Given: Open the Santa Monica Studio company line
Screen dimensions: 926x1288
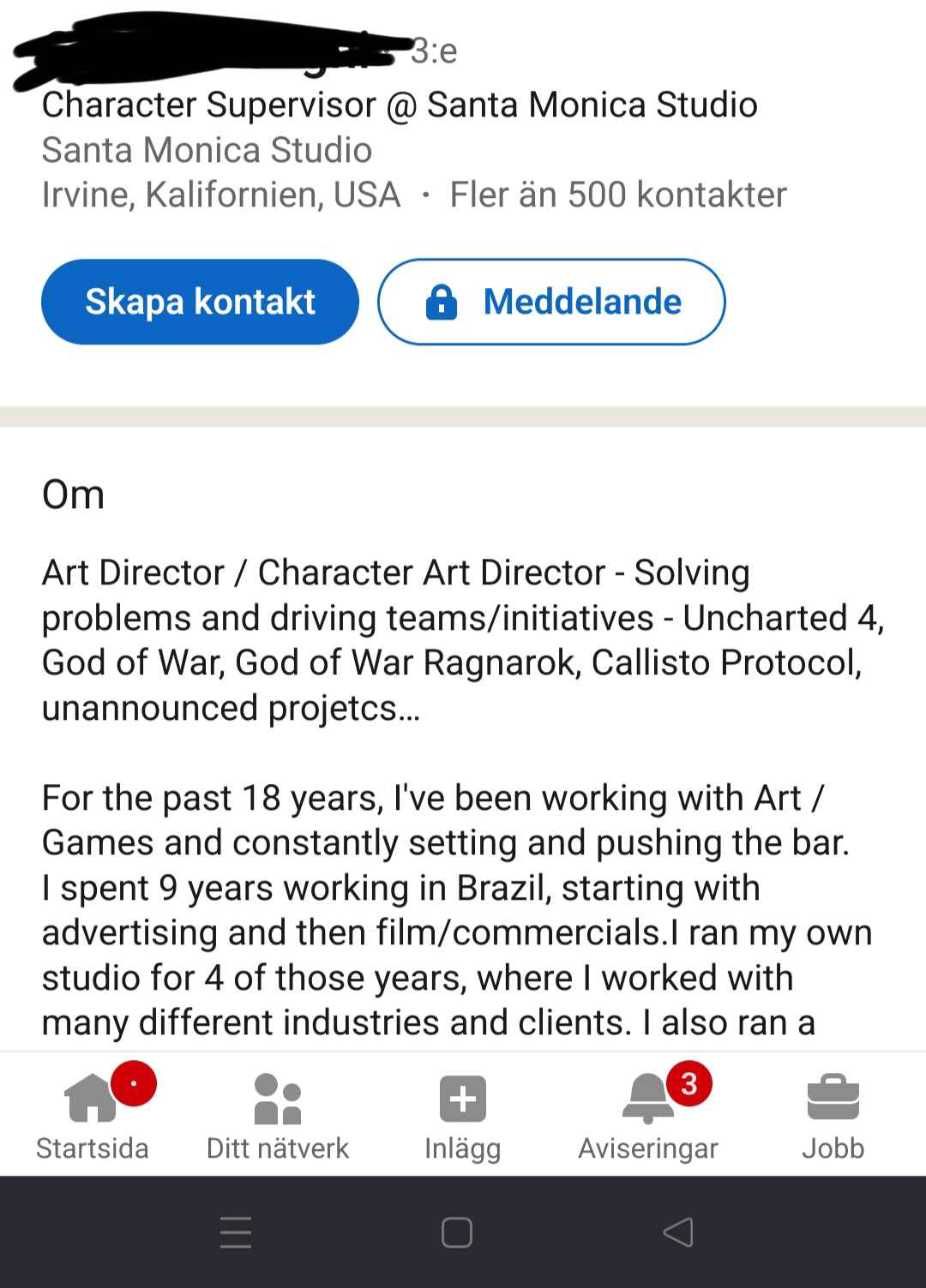Looking at the screenshot, I should pos(207,150).
